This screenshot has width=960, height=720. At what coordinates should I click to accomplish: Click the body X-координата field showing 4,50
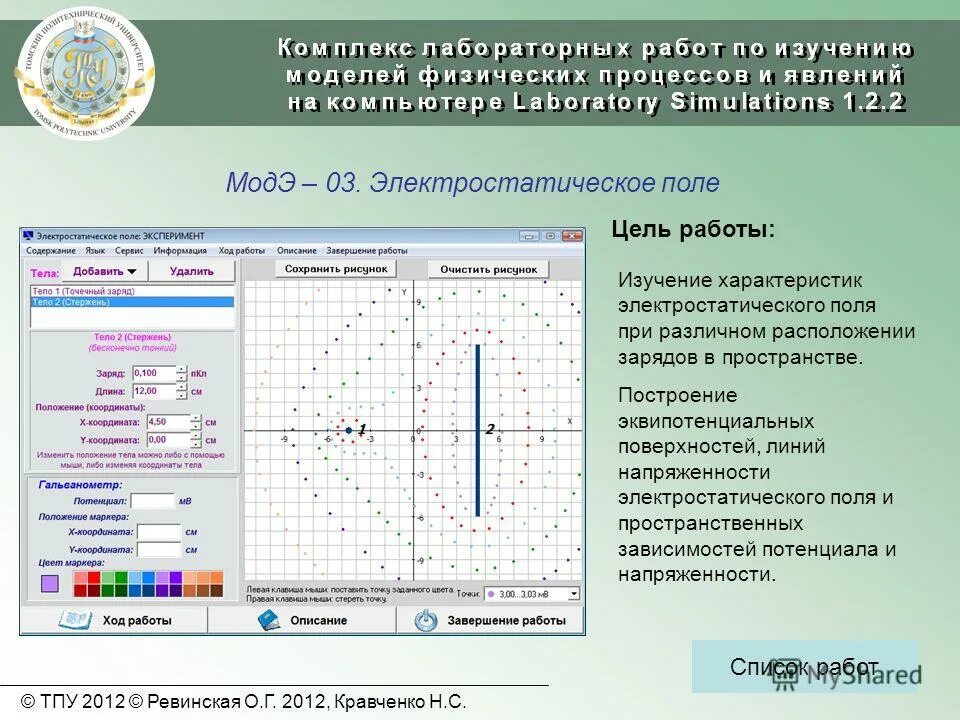[168, 422]
